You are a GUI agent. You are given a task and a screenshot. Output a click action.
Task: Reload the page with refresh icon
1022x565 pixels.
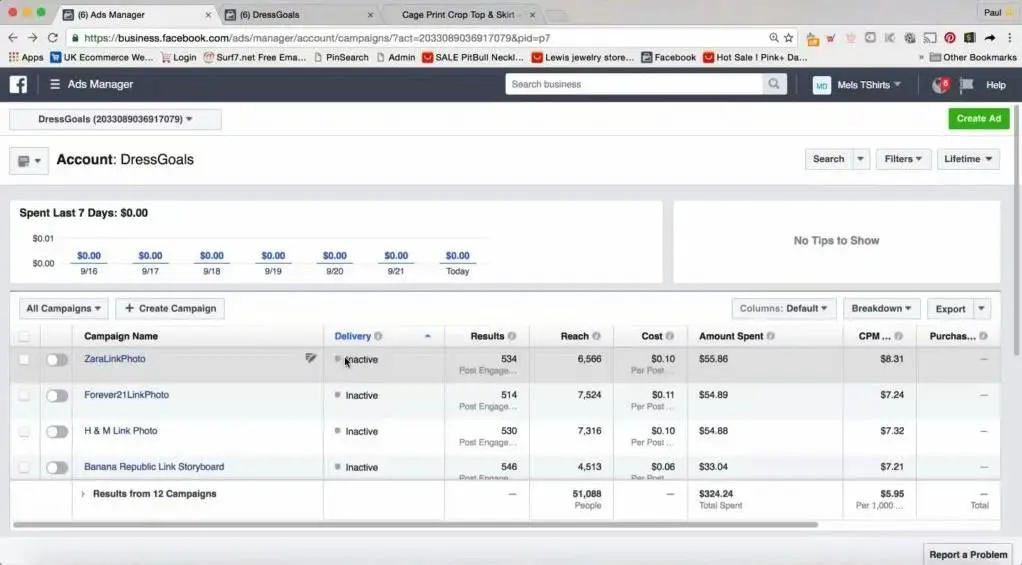click(53, 38)
